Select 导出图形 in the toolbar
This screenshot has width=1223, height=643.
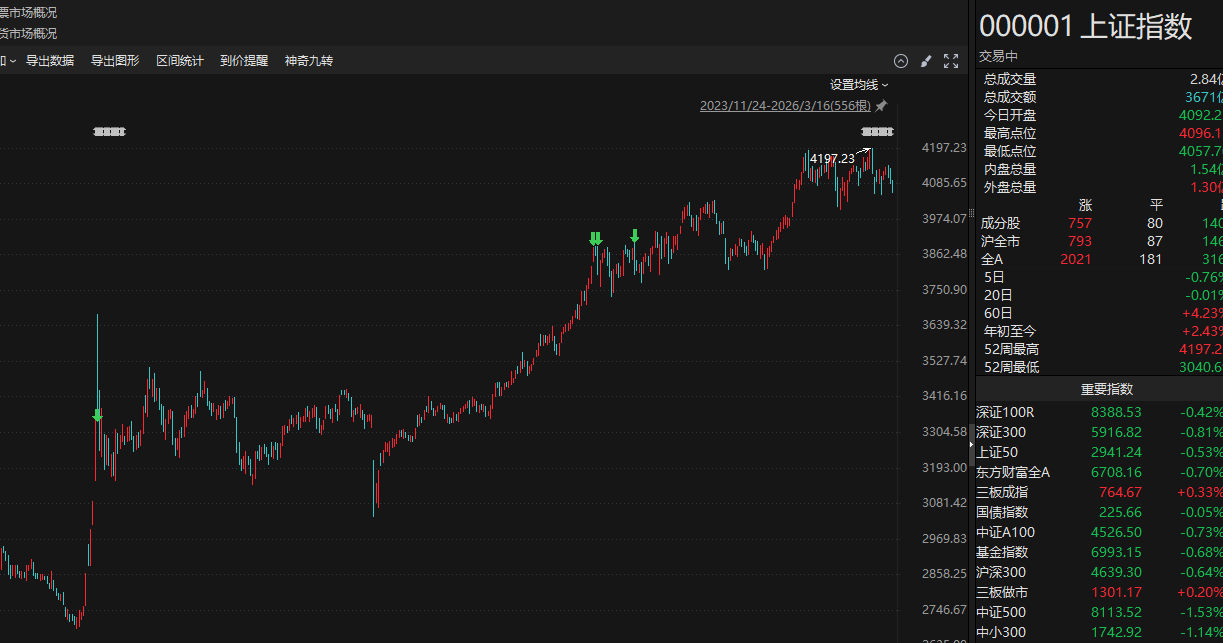click(x=115, y=61)
